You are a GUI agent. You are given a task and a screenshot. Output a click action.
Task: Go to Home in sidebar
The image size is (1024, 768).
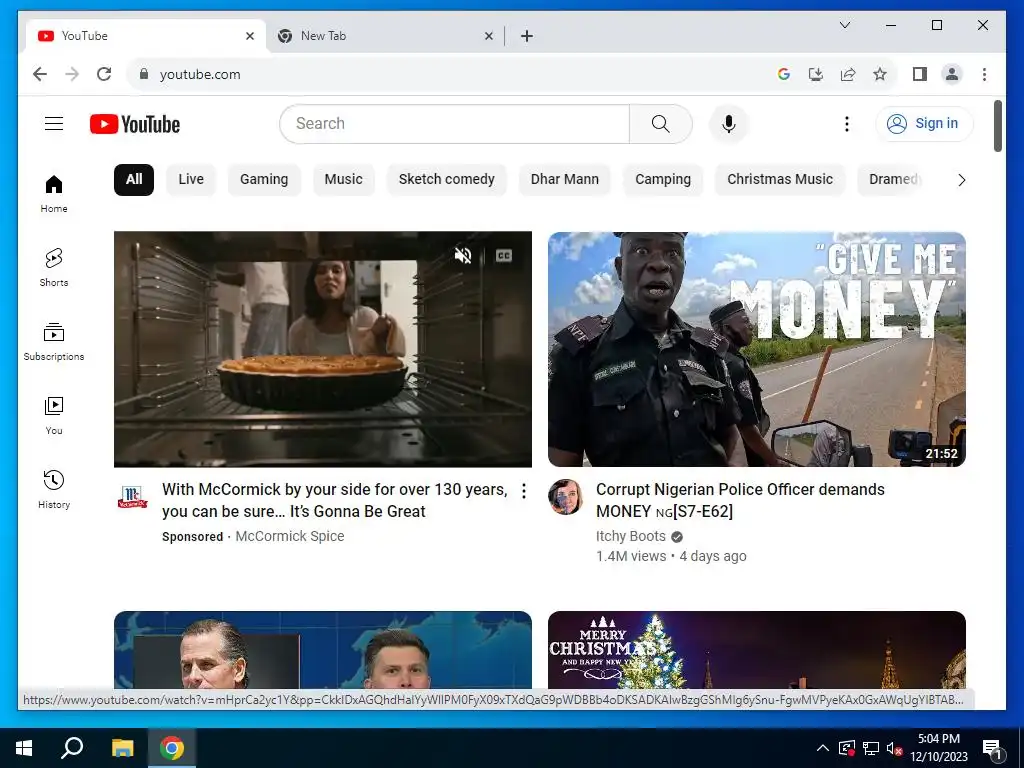(x=54, y=194)
